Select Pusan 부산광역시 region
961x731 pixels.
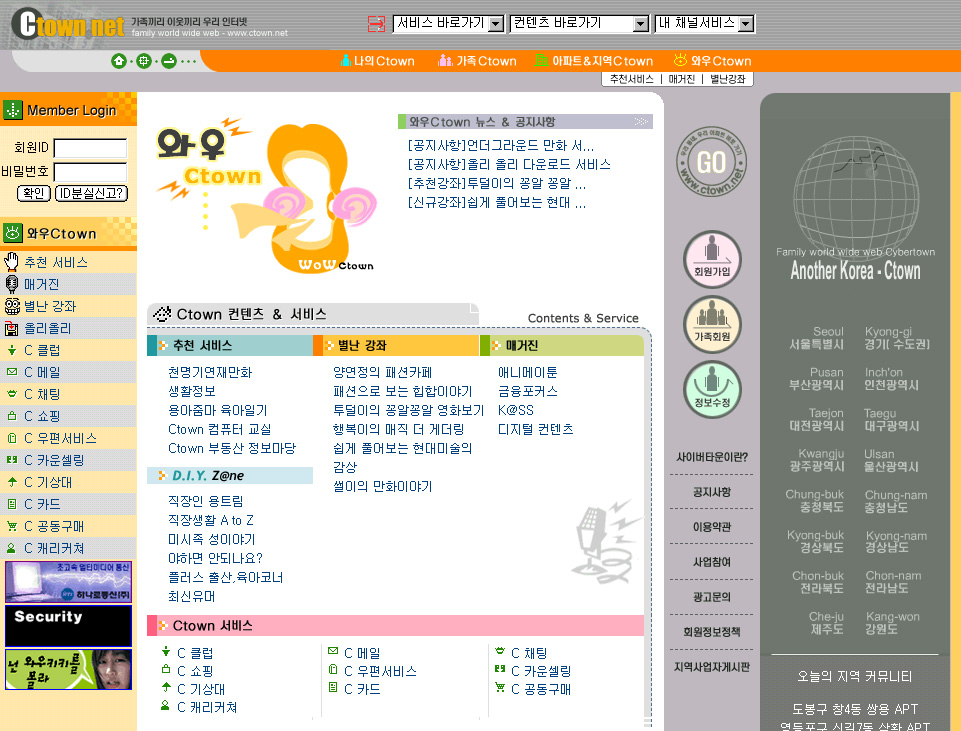click(x=816, y=379)
